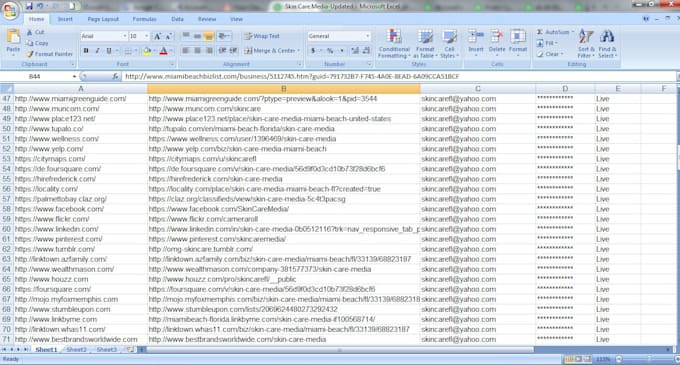Switch to the View tab
Screen dimensions: 680x365
coord(236,20)
